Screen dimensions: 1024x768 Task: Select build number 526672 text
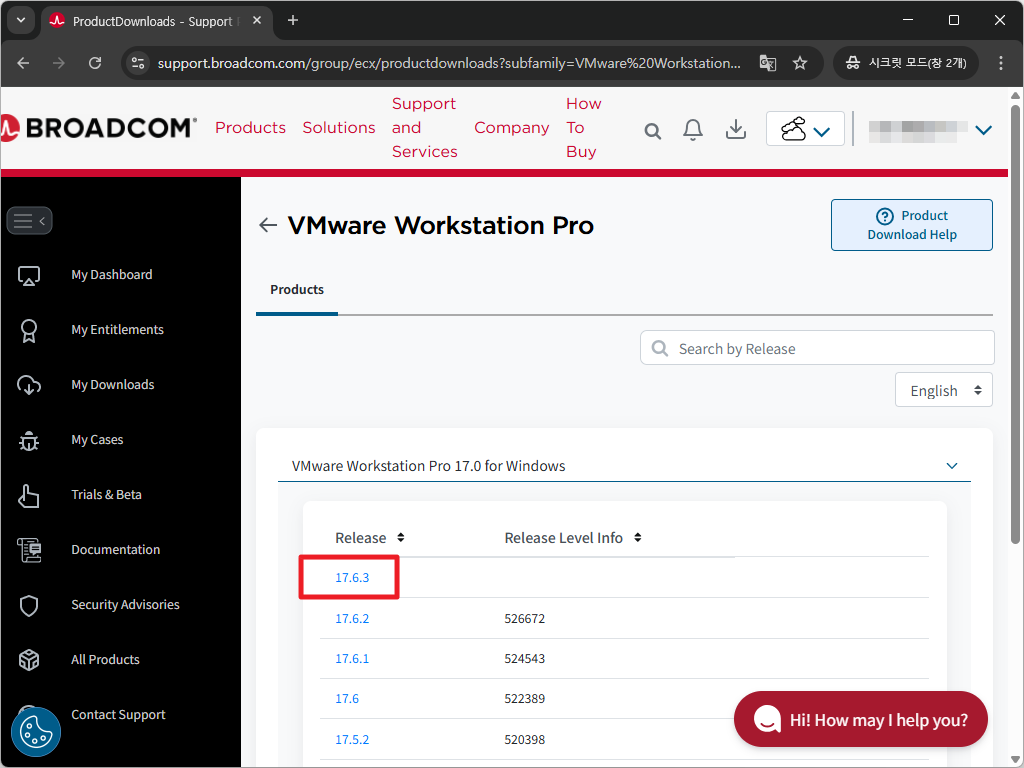pos(524,618)
